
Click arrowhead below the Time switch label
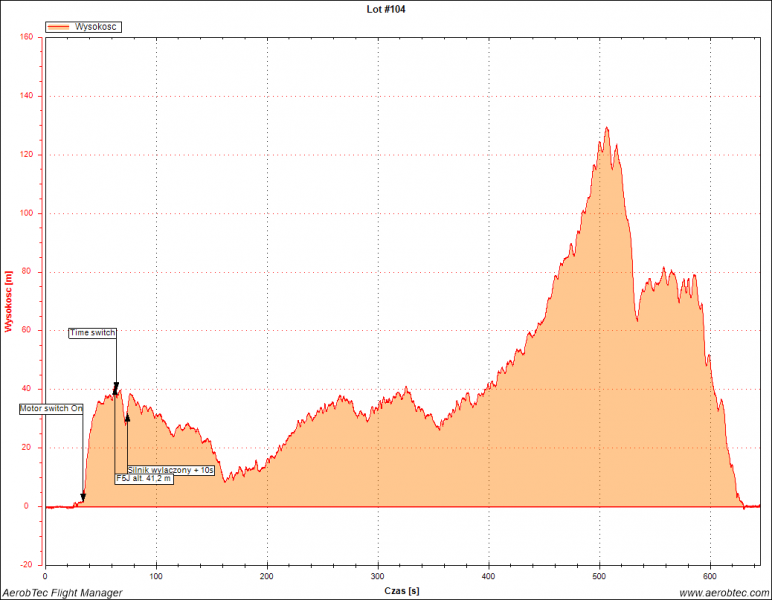pos(116,389)
